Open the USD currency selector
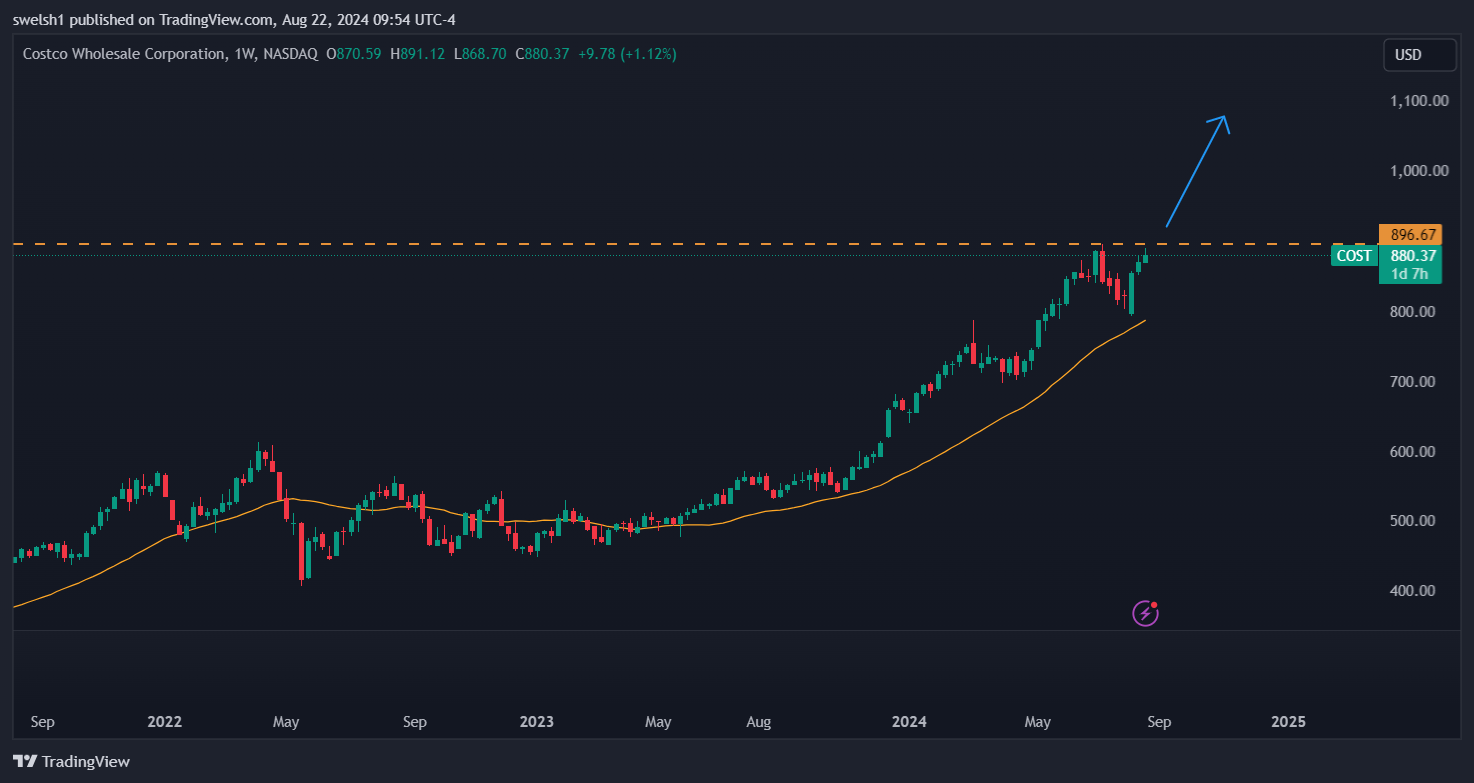This screenshot has height=783, width=1474. tap(1419, 55)
